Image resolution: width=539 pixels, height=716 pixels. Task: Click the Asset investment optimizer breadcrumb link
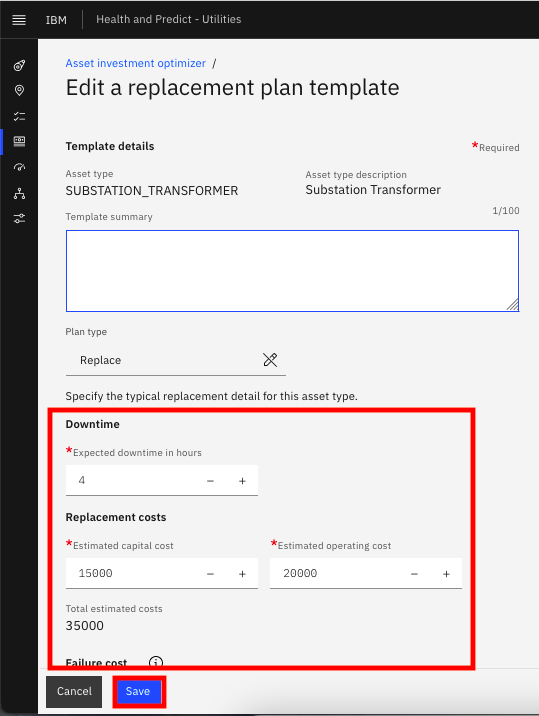click(x=136, y=63)
